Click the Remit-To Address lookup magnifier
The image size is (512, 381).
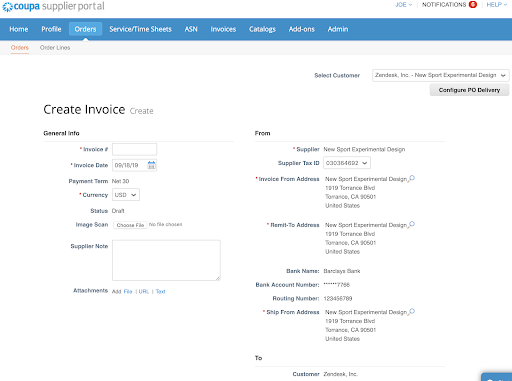tap(412, 224)
